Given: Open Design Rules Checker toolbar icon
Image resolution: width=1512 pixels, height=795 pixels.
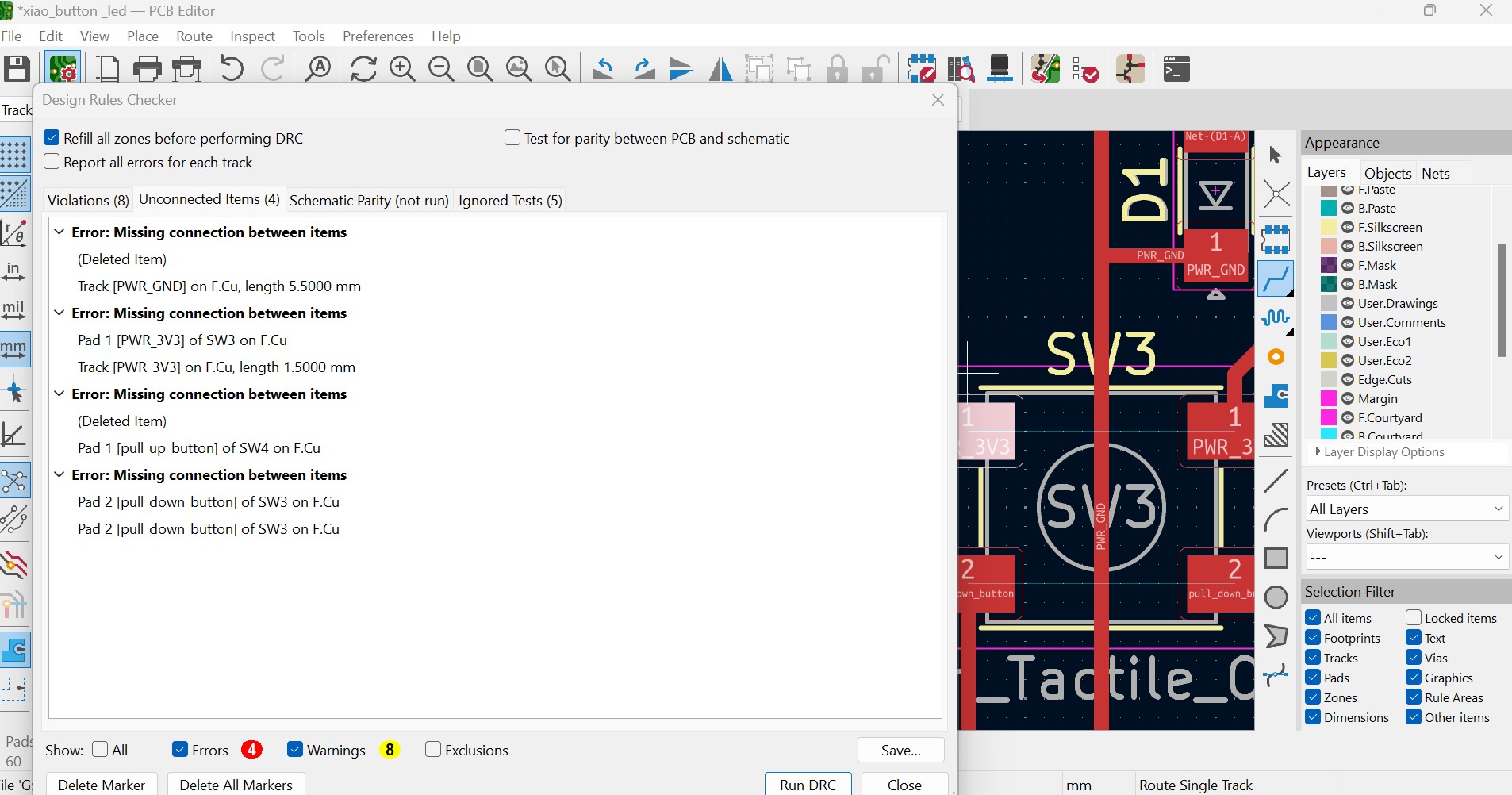Looking at the screenshot, I should [1085, 69].
